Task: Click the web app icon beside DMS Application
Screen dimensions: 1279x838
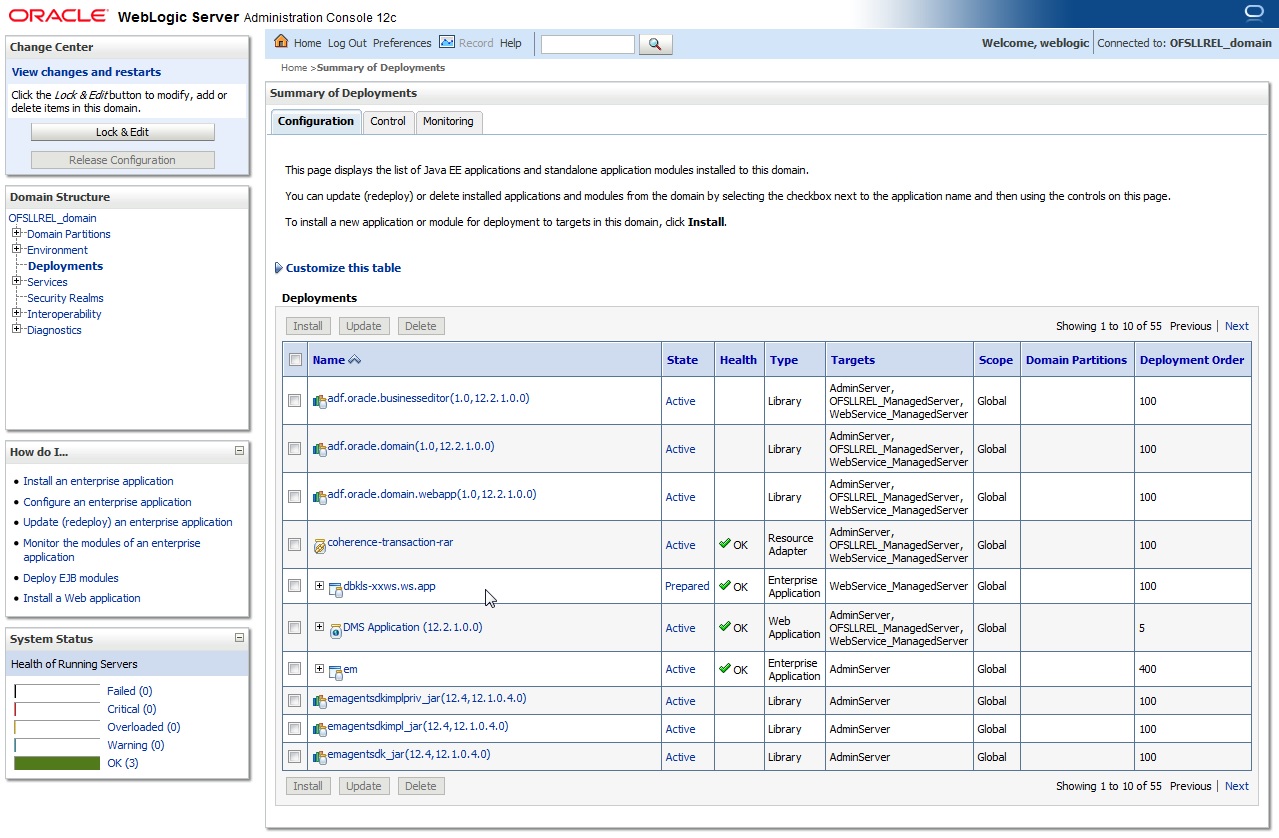Action: pyautogui.click(x=336, y=630)
